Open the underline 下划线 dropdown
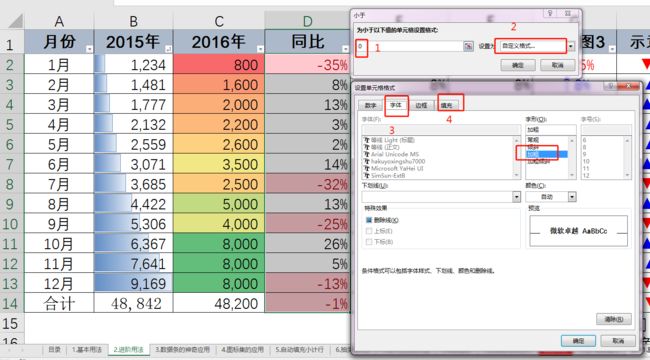The height and width of the screenshot is (360, 650). [x=517, y=197]
